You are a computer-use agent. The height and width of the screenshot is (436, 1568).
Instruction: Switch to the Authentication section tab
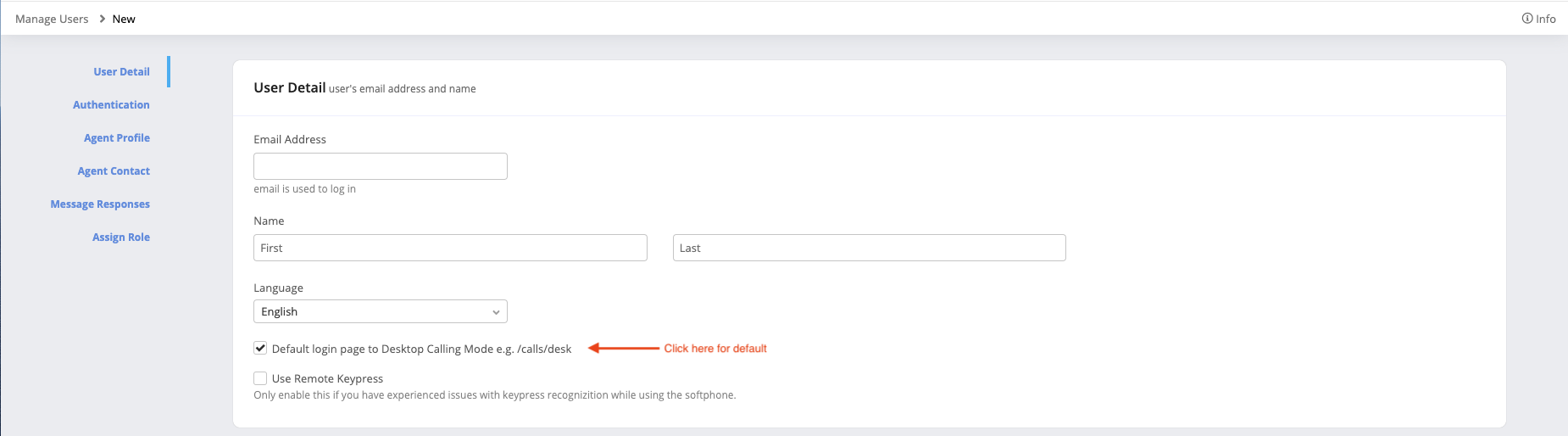[x=111, y=104]
